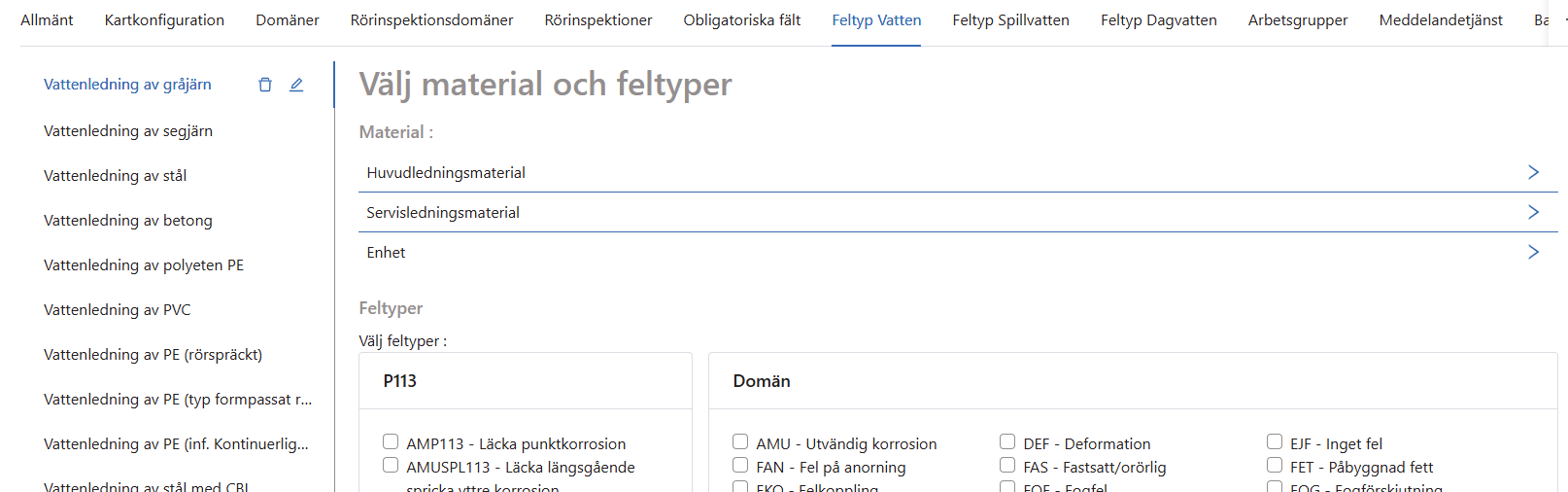
Task: Open the Enhet expander chevron
Action: [1533, 252]
